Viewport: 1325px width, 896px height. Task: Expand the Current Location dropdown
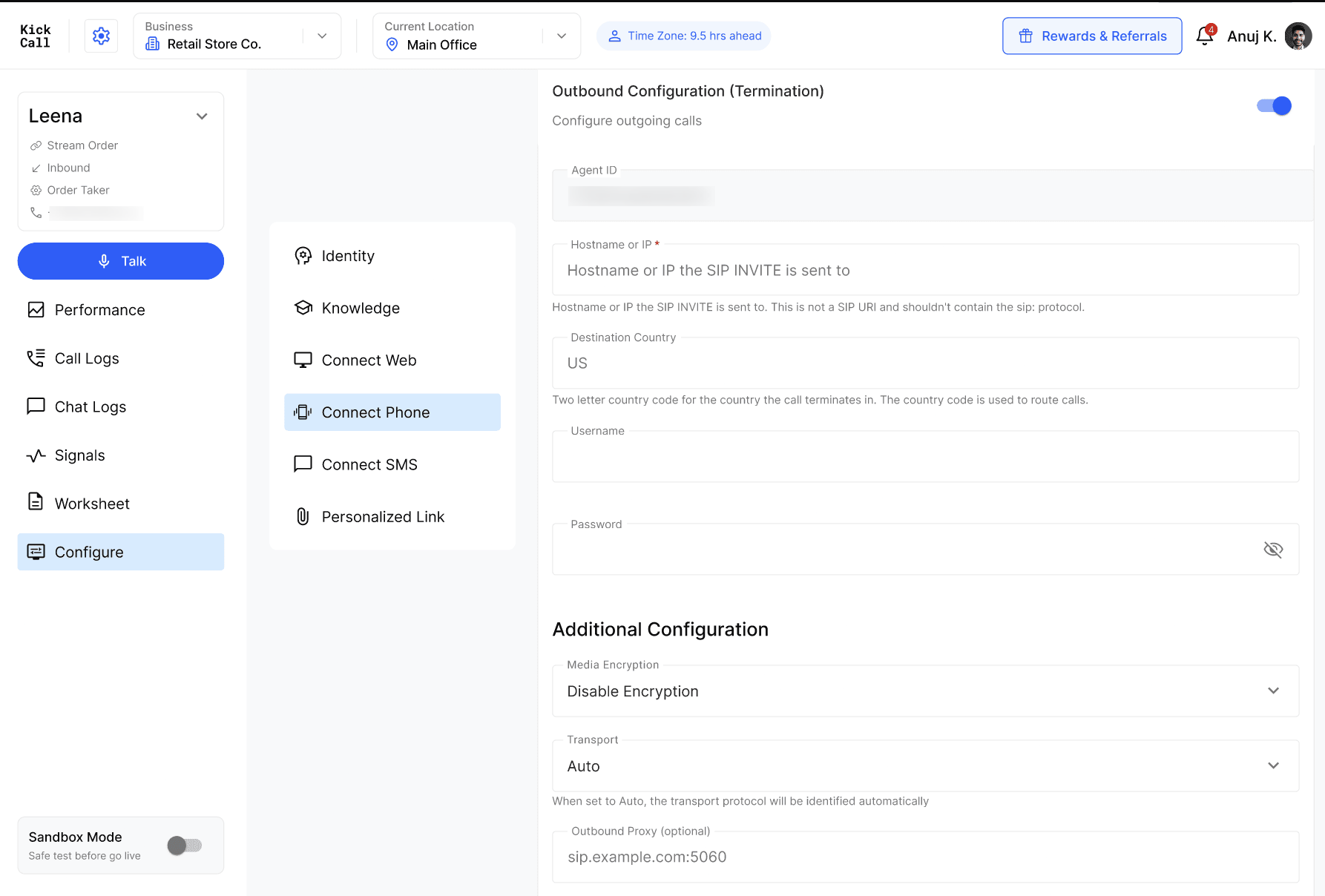click(562, 36)
